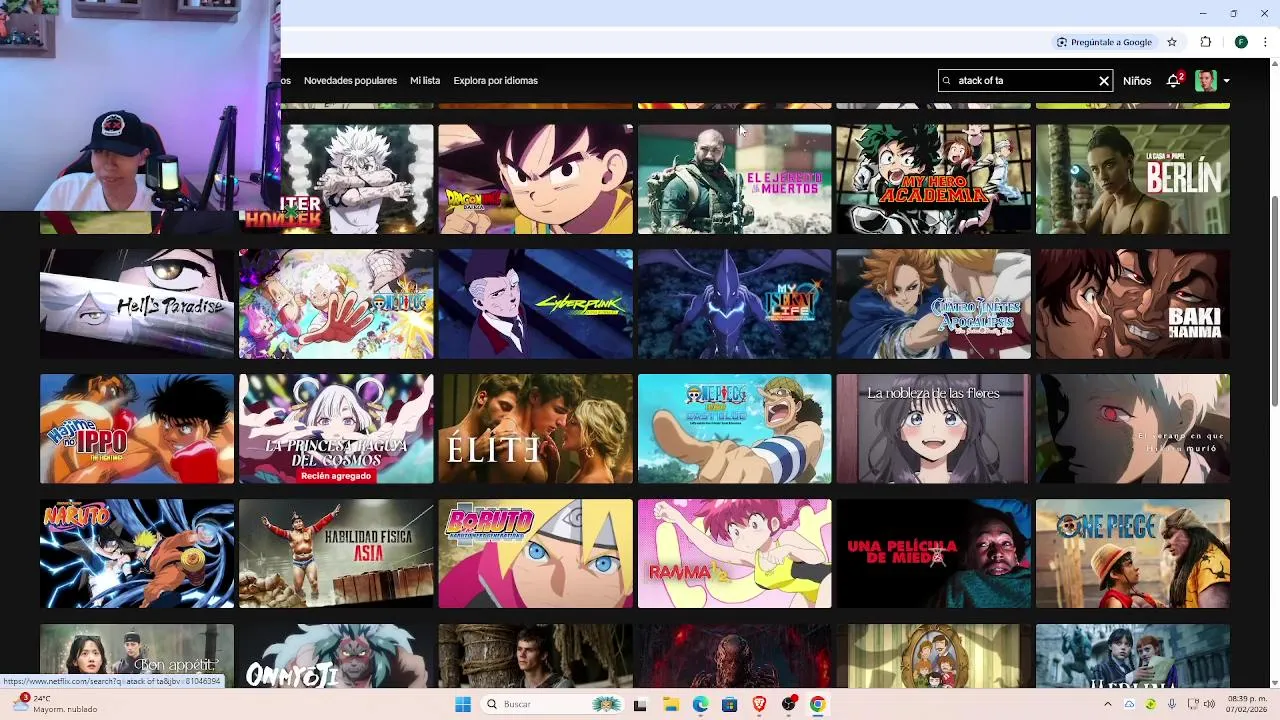
Task: Click the microphone icon in system tray
Action: pos(1171,704)
